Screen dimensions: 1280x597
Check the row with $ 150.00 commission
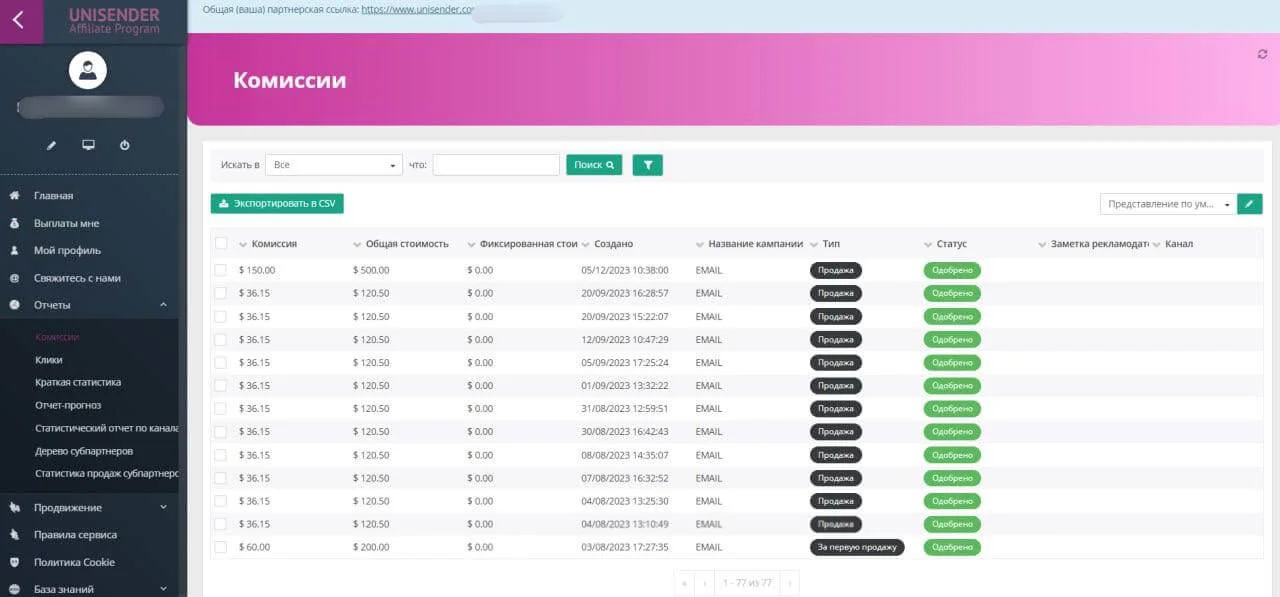click(x=221, y=270)
